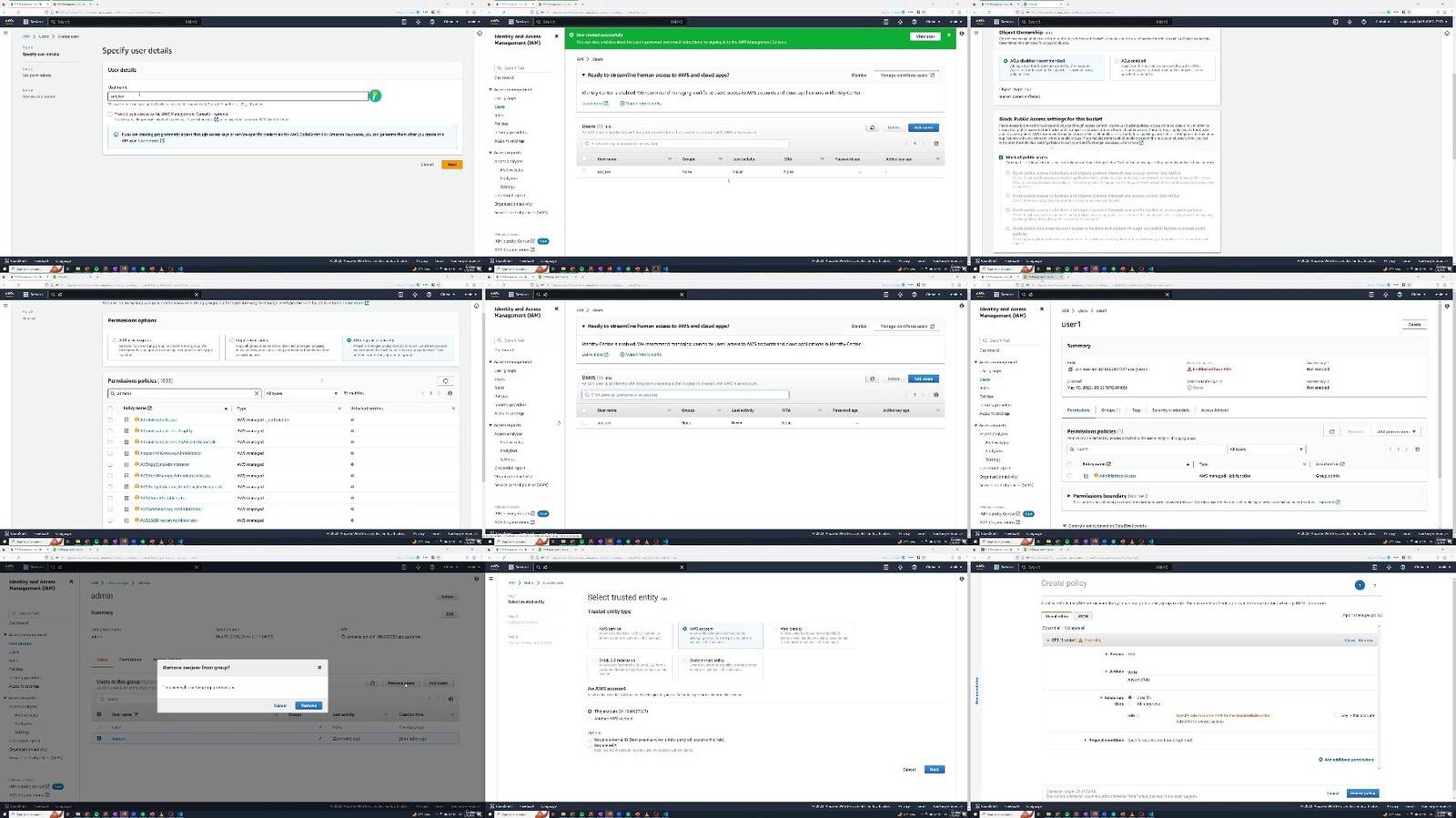This screenshot has height=818, width=1456.
Task: Click the orange Next button on Specify user details
Action: 452,165
